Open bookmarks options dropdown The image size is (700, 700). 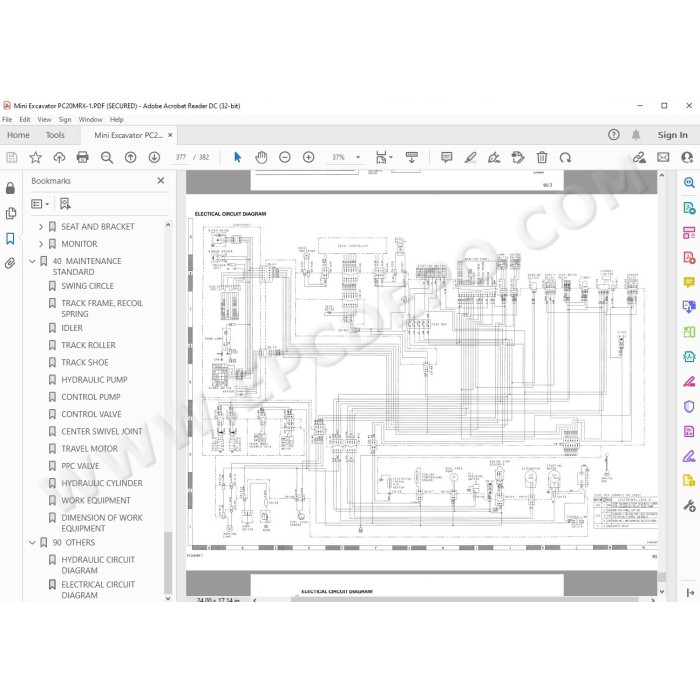[x=40, y=204]
